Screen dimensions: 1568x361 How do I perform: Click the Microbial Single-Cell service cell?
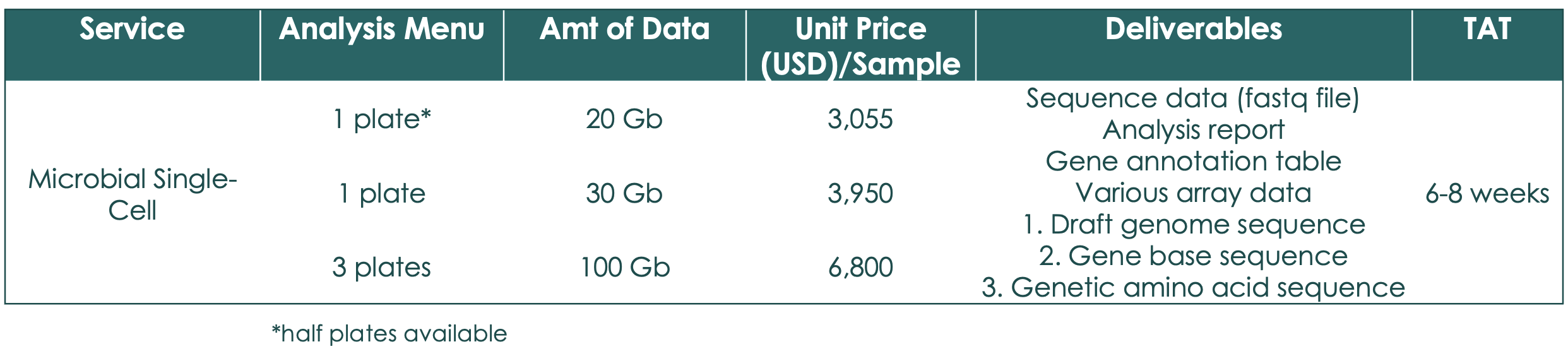pyautogui.click(x=132, y=194)
